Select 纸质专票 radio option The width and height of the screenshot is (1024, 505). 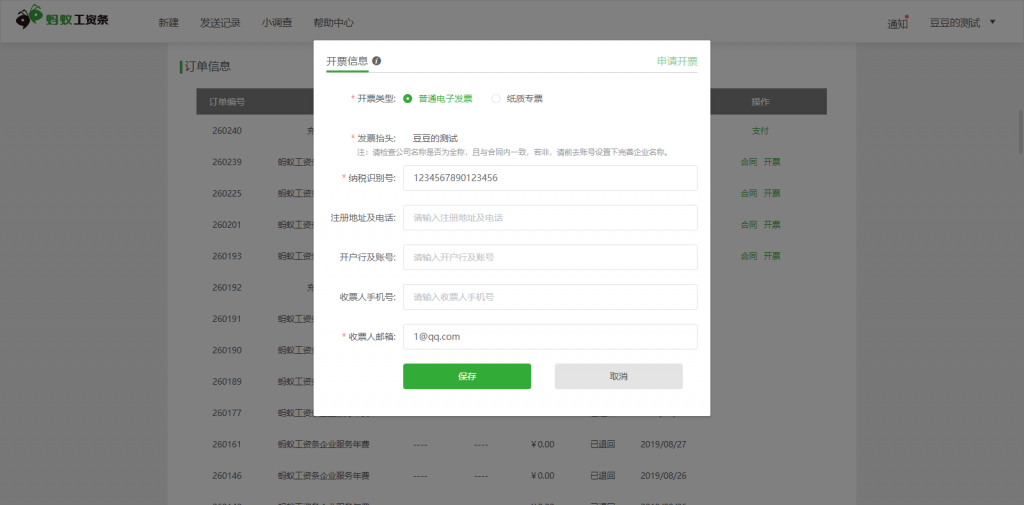[496, 99]
